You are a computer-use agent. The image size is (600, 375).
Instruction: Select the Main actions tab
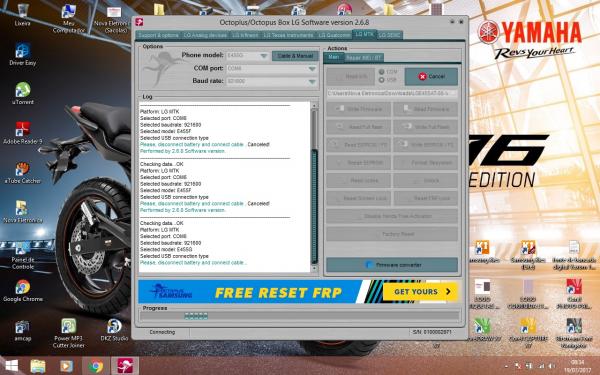click(x=334, y=57)
